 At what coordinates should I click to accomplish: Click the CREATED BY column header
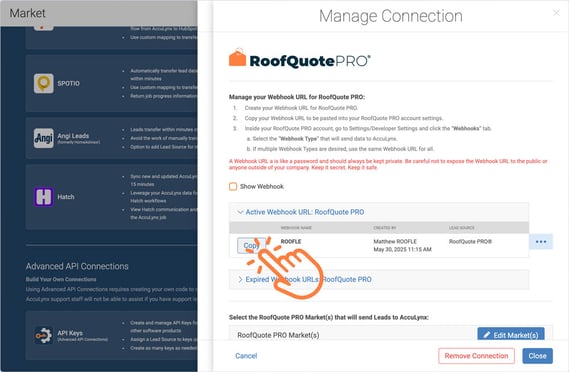point(385,228)
